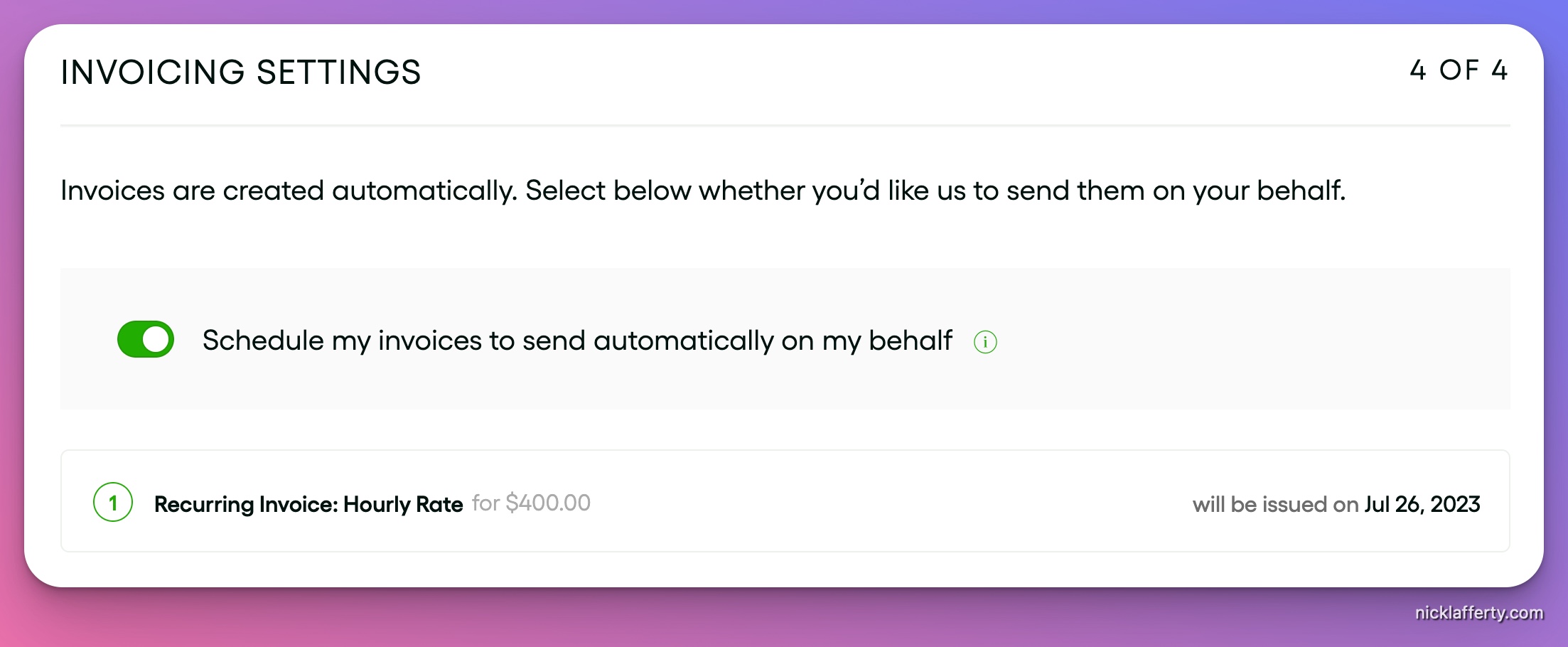Toggle 'Schedule my invoices to send automatically'
This screenshot has height=647, width=1568.
pos(146,339)
